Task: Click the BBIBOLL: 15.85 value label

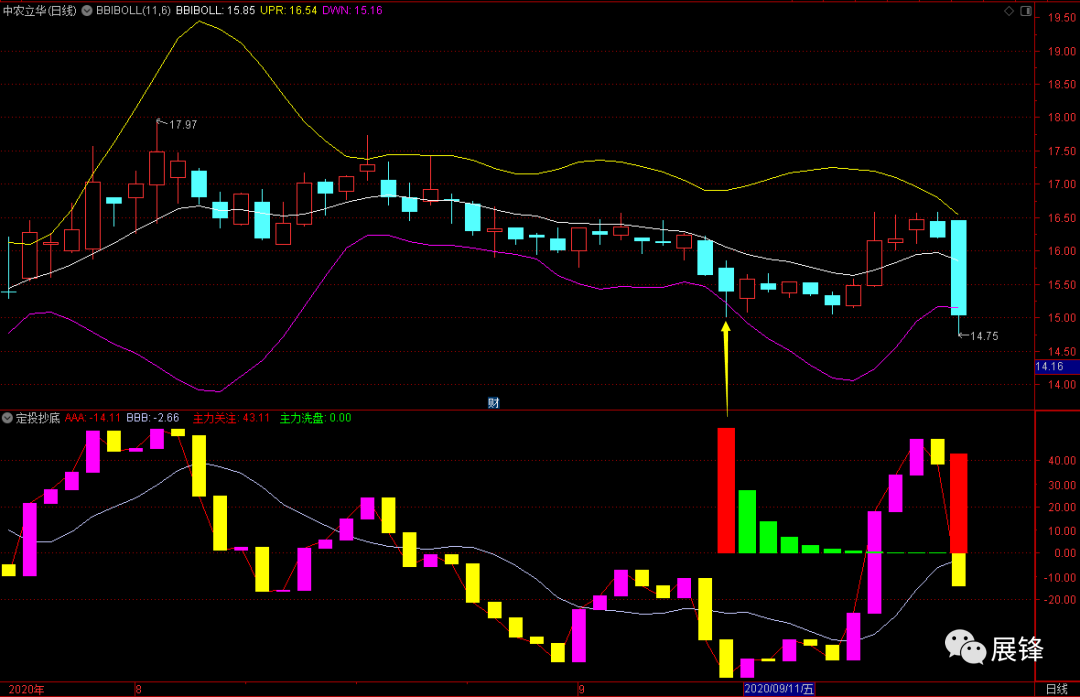Action: [x=215, y=10]
